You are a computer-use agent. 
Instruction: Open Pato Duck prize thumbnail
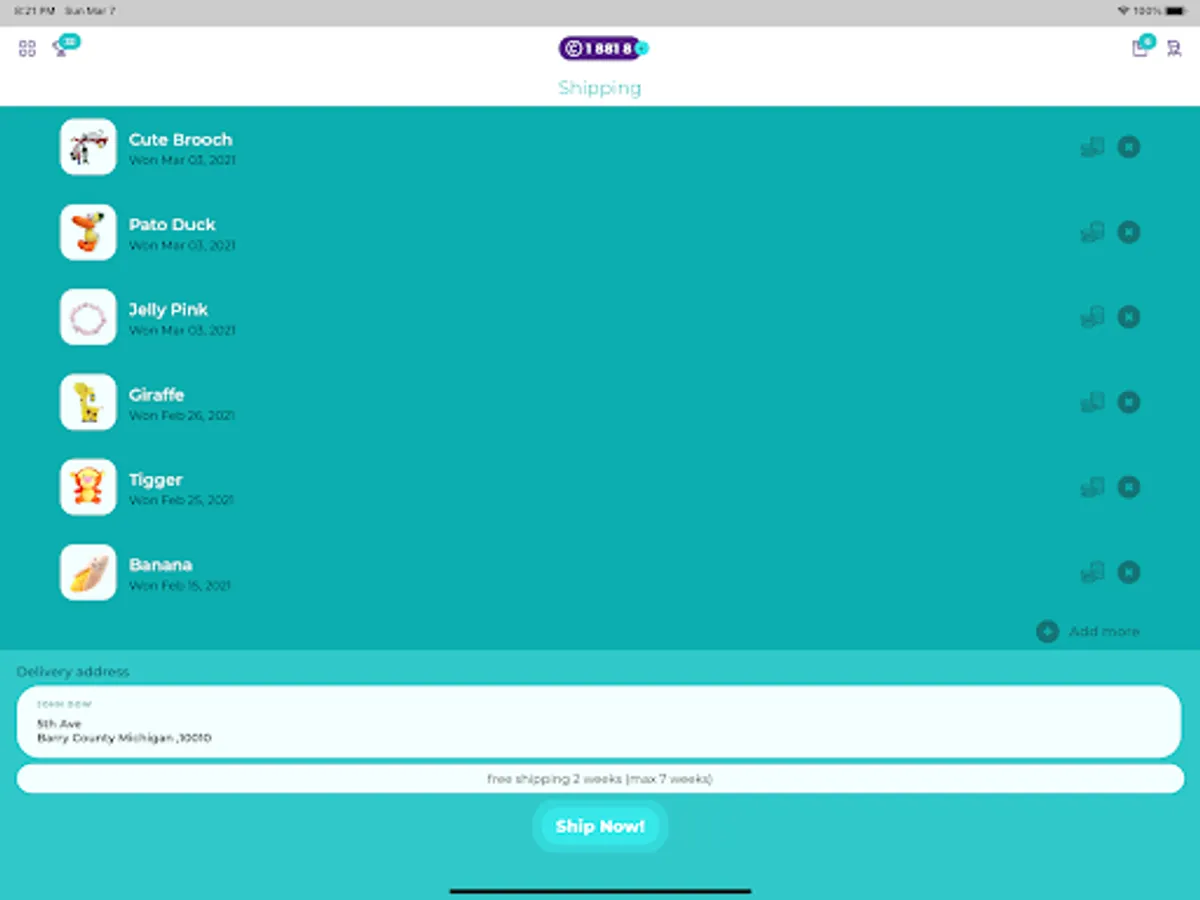[88, 232]
